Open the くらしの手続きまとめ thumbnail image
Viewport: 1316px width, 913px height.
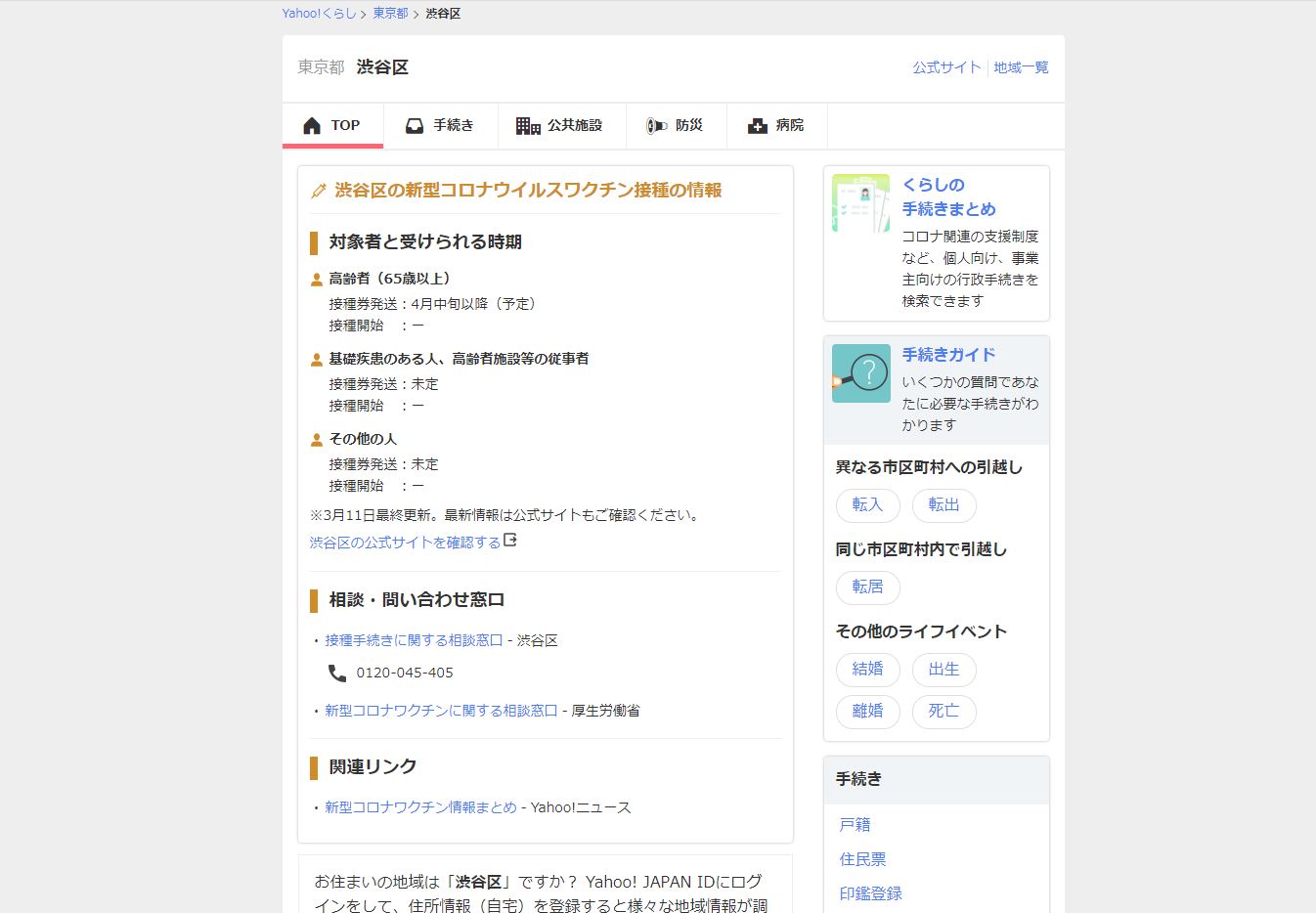pyautogui.click(x=860, y=203)
